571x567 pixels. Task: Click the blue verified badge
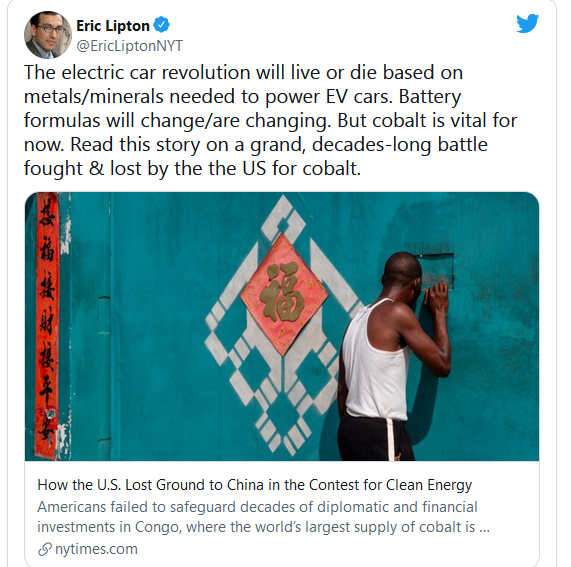[161, 25]
